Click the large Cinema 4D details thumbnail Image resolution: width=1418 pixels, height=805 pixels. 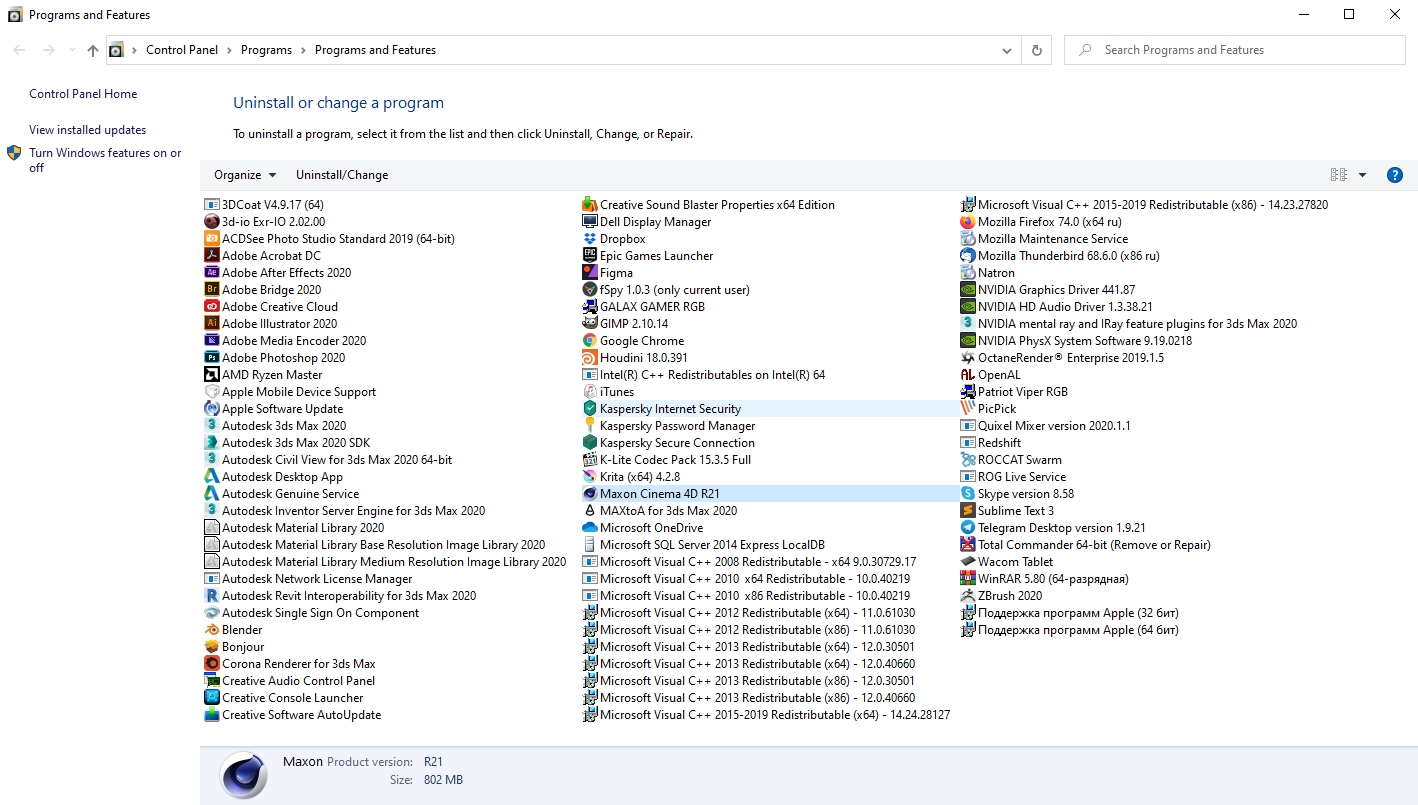pyautogui.click(x=243, y=775)
